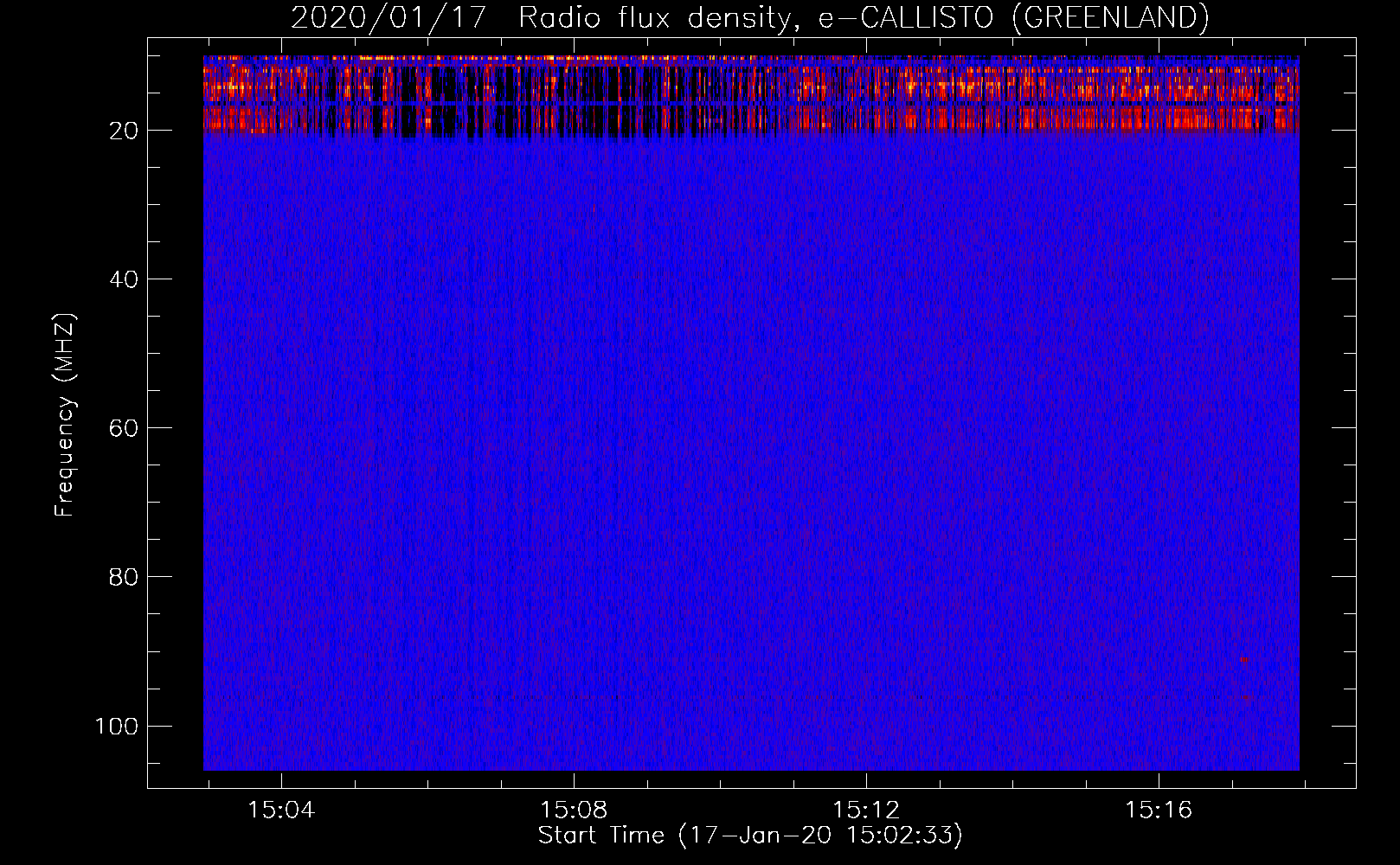Screen dimensions: 1400x865
Task: Click the '80' frequency tick label
Action: (x=125, y=577)
